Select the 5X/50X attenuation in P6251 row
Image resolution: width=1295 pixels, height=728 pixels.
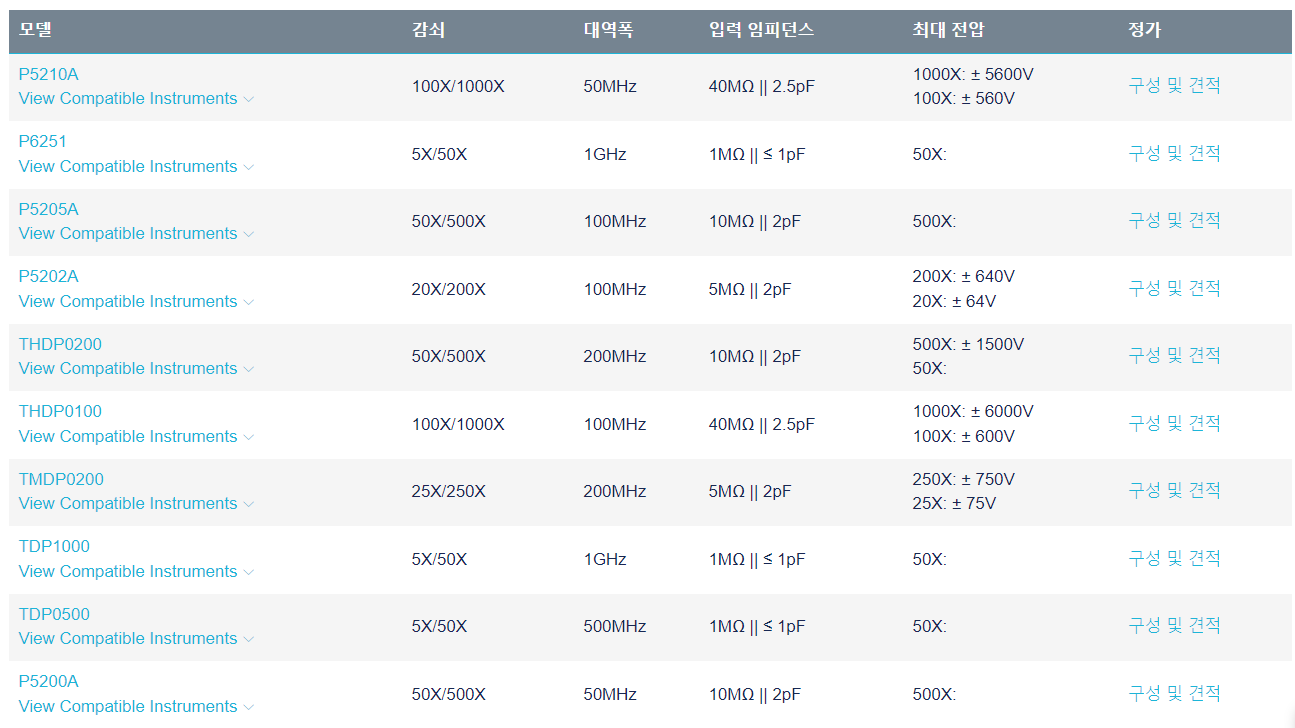click(439, 154)
